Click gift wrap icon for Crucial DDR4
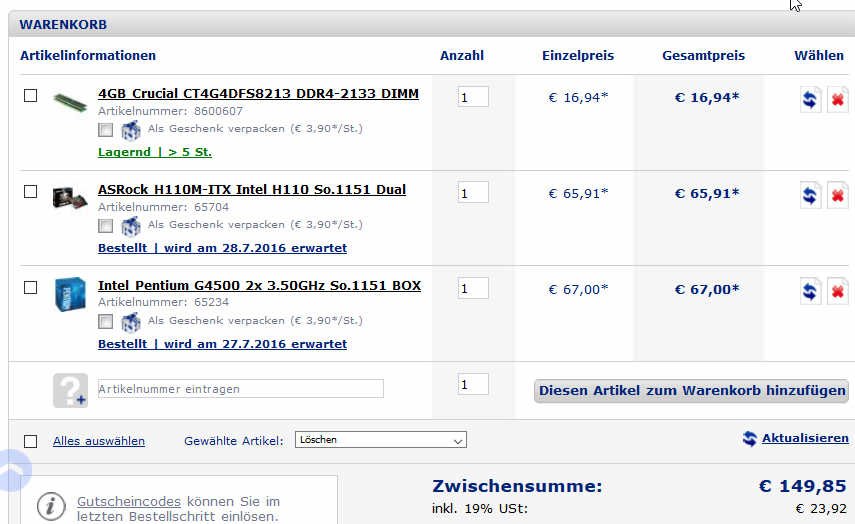The image size is (855, 524). coord(131,130)
